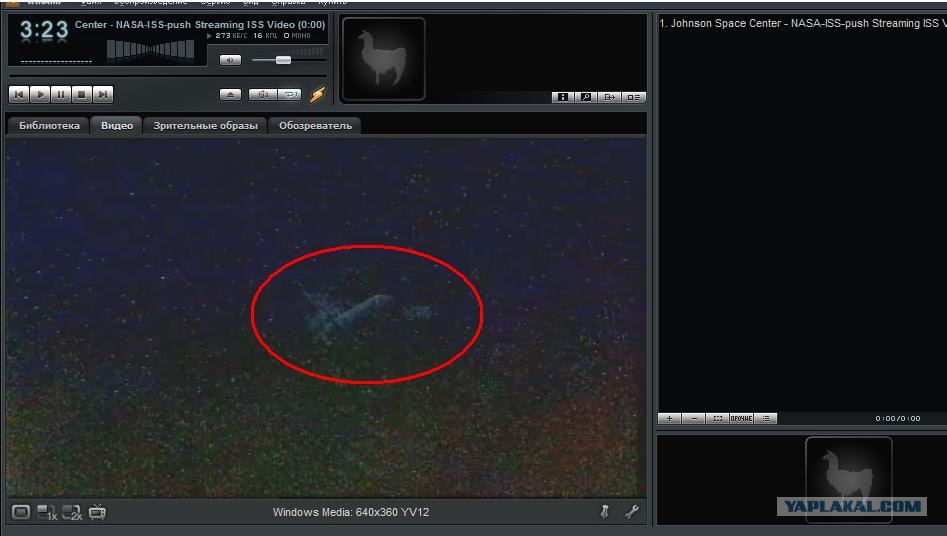Open the Обозреватель tab
947x536 pixels.
(x=315, y=126)
